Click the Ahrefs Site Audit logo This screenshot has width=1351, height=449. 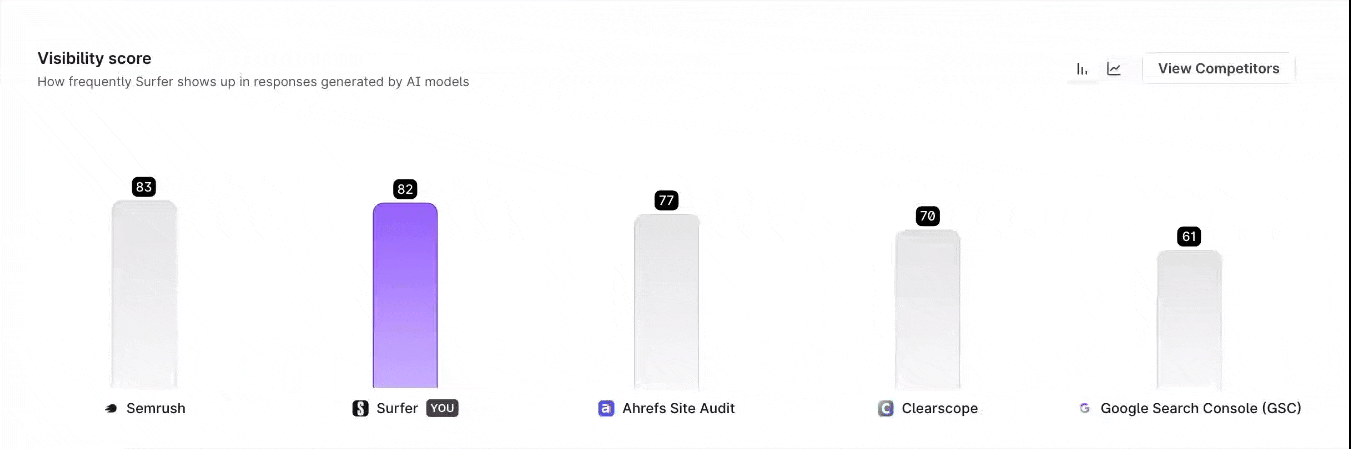pyautogui.click(x=606, y=408)
